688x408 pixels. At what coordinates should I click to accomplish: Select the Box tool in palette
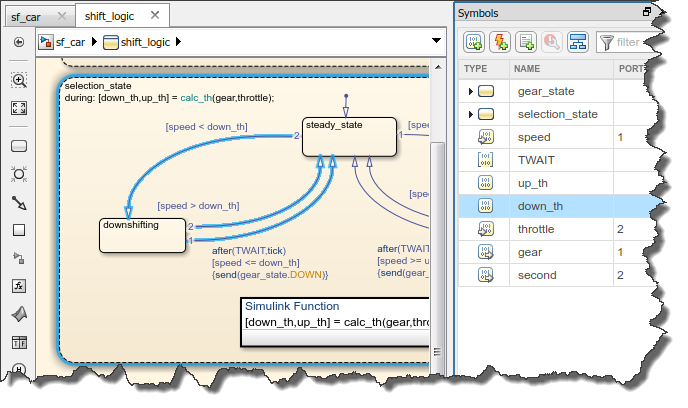pos(19,230)
